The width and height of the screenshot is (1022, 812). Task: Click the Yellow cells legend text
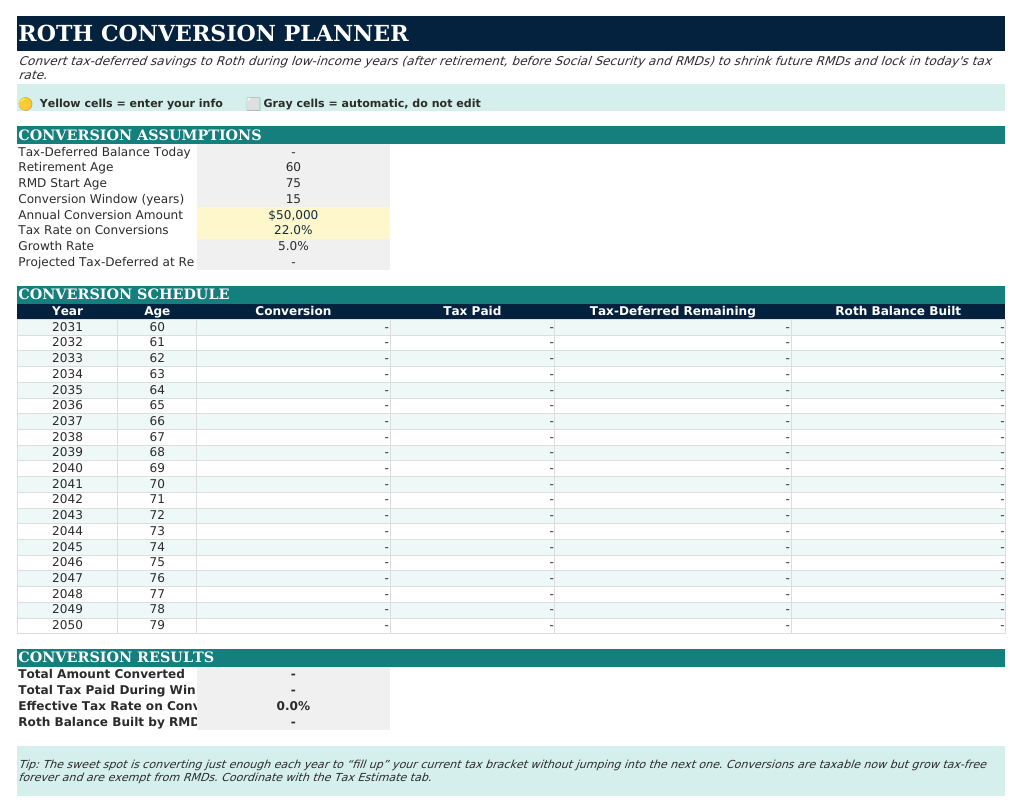[x=131, y=104]
